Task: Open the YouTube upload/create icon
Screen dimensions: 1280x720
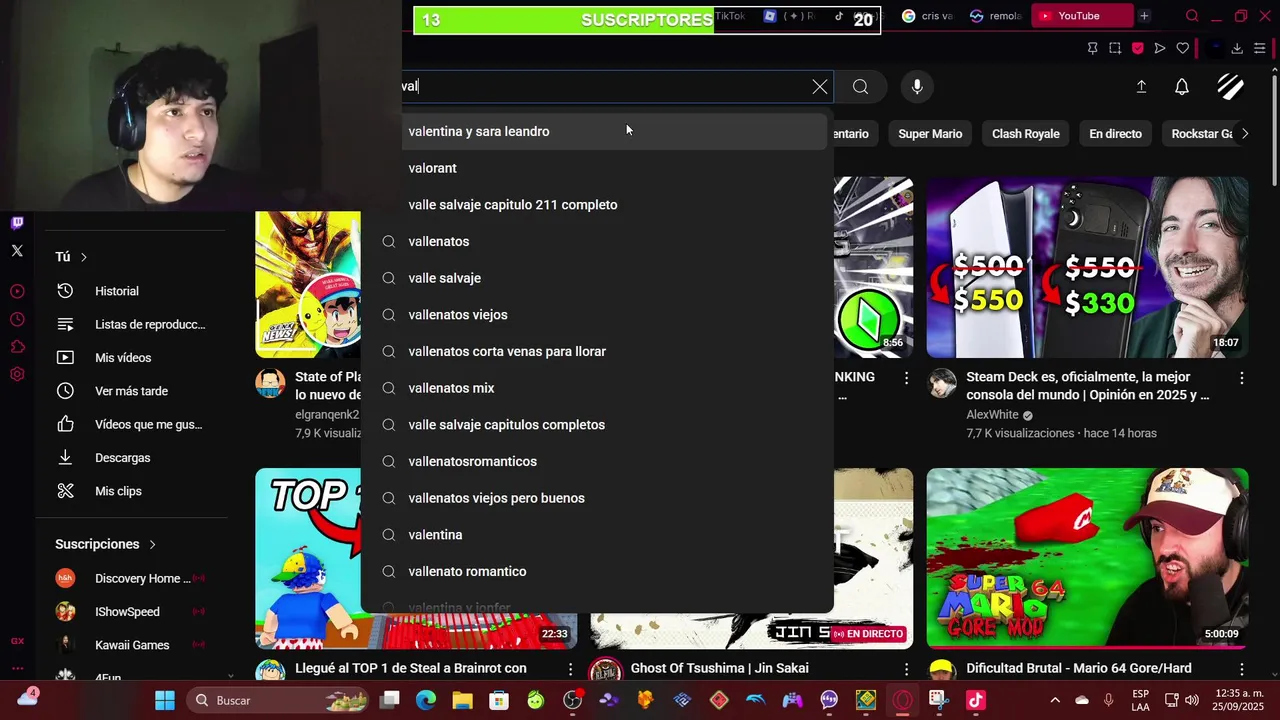Action: pos(1141,87)
